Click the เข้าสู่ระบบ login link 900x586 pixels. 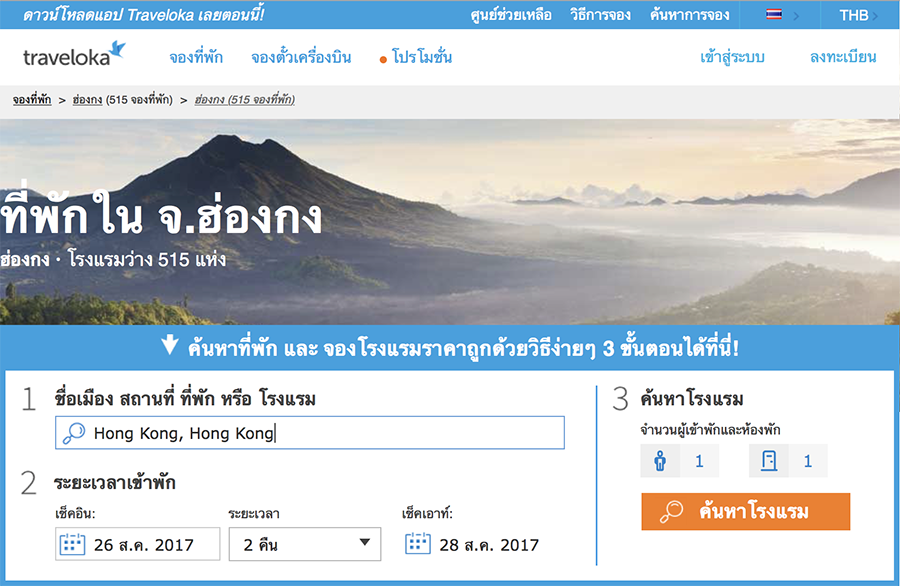732,57
